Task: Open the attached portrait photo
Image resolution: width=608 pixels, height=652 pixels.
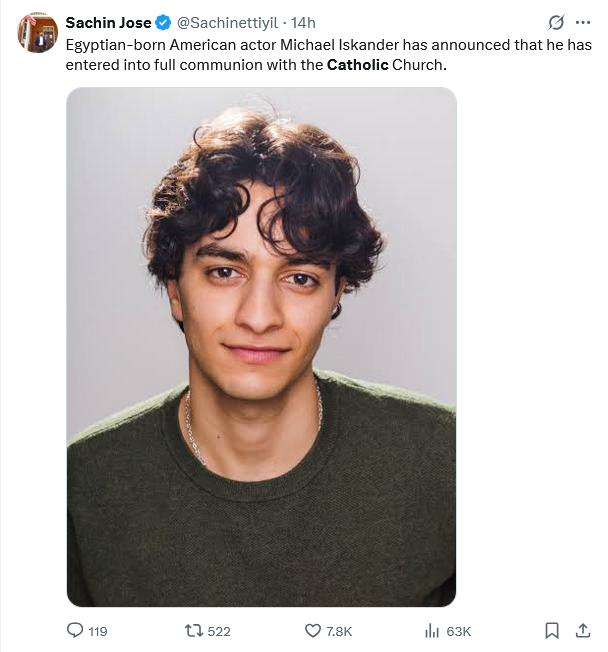Action: pyautogui.click(x=261, y=346)
